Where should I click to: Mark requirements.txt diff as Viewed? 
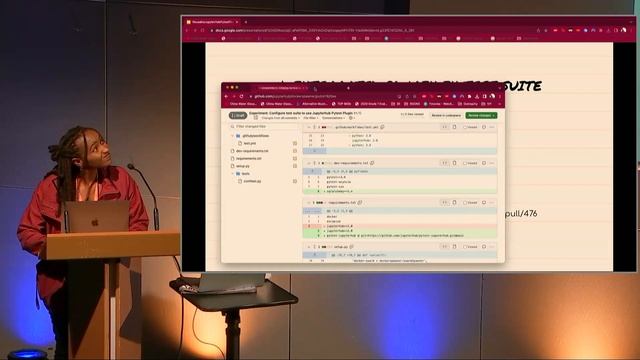(470, 202)
